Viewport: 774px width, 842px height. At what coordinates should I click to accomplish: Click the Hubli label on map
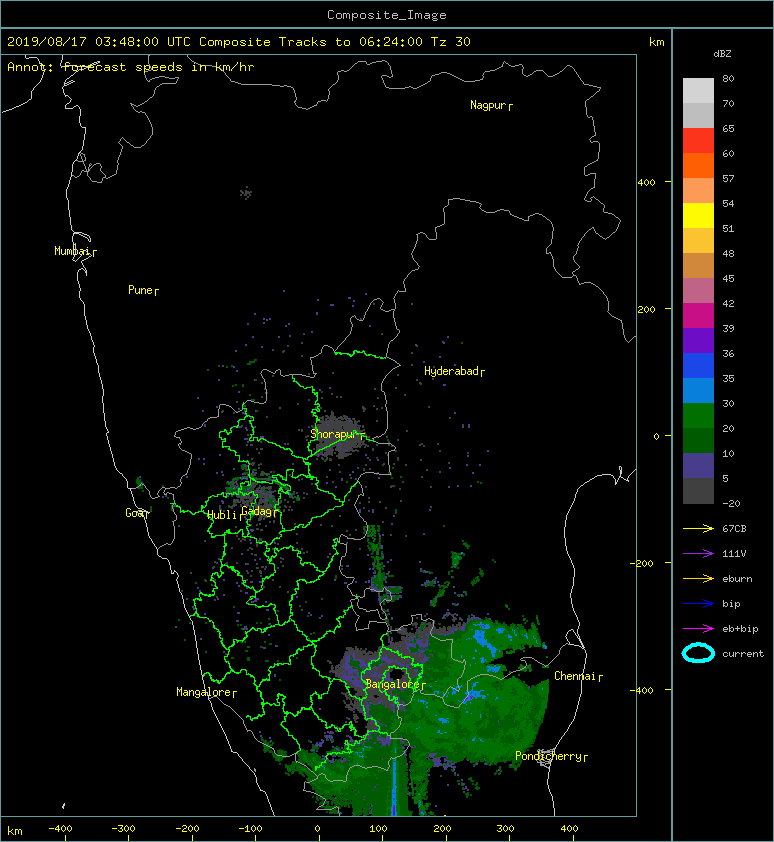pos(222,516)
